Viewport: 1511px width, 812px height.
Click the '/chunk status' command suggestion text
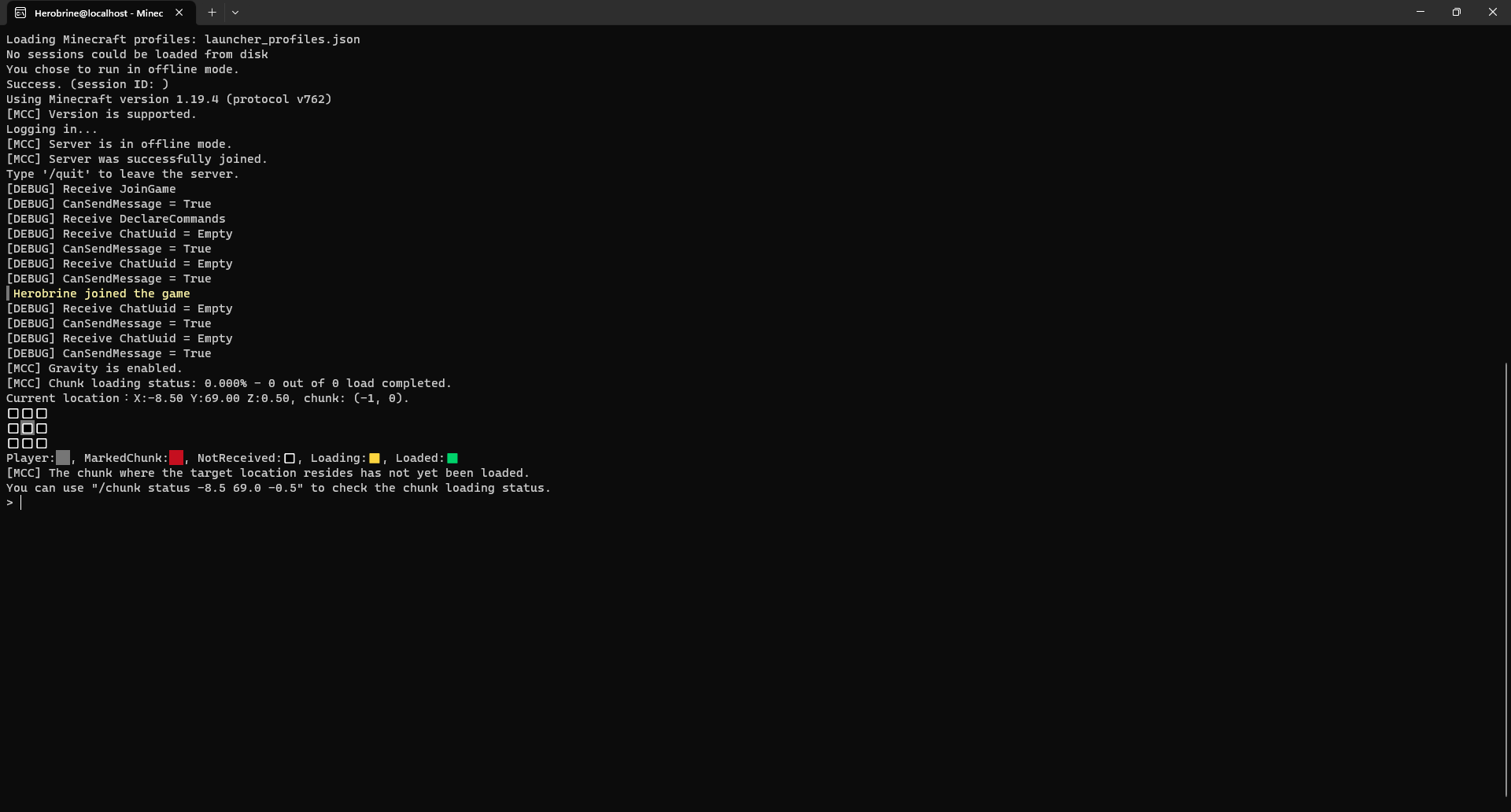197,488
